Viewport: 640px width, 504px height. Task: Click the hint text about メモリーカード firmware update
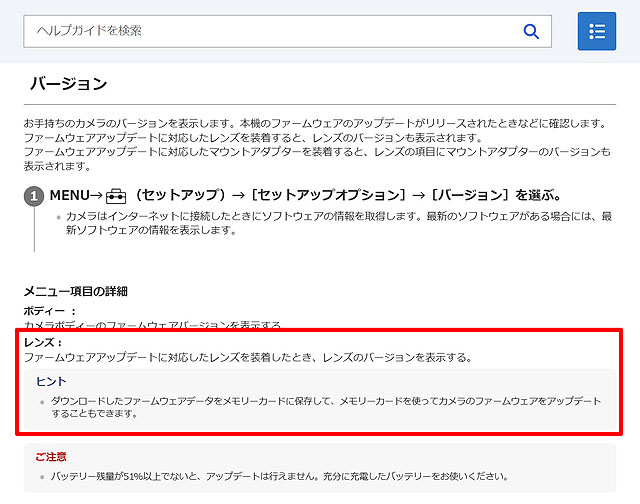click(320, 406)
